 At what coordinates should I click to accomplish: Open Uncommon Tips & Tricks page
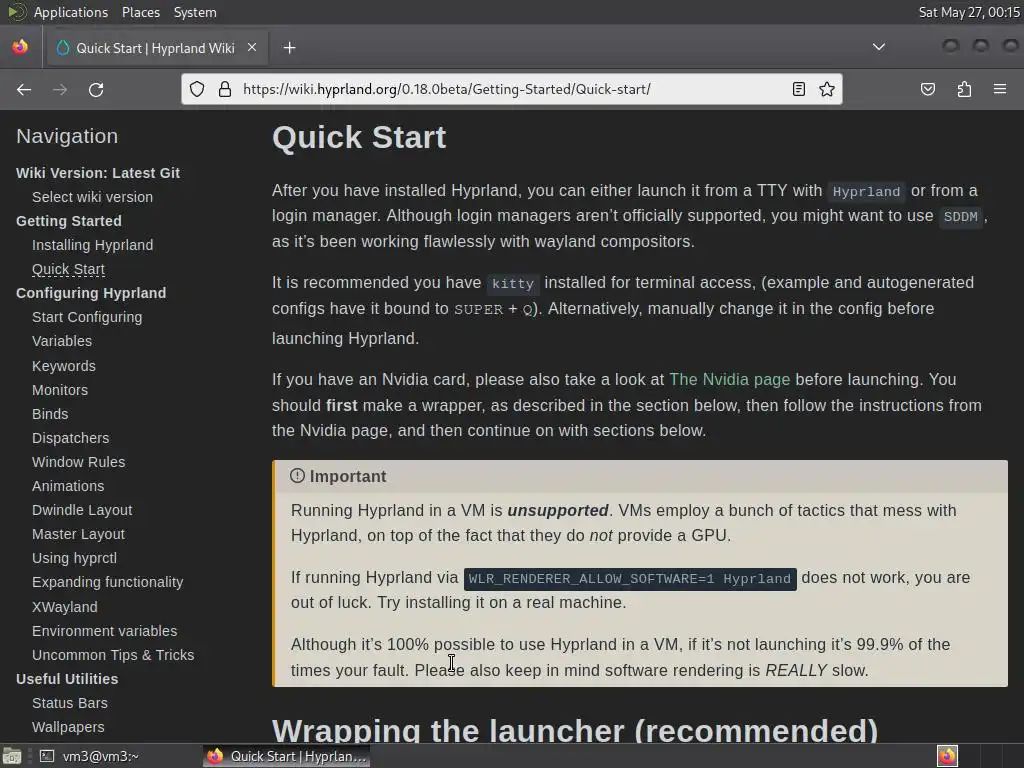click(113, 655)
